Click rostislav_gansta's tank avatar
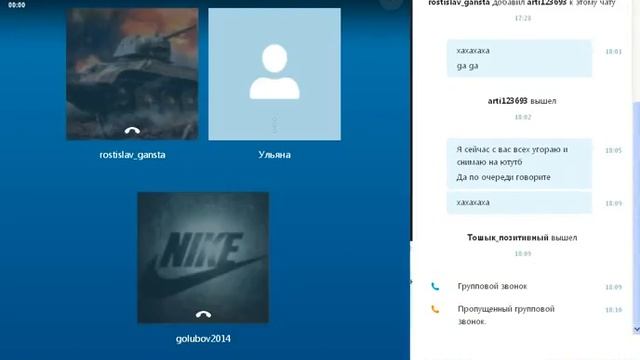The height and width of the screenshot is (360, 640). (x=132, y=74)
